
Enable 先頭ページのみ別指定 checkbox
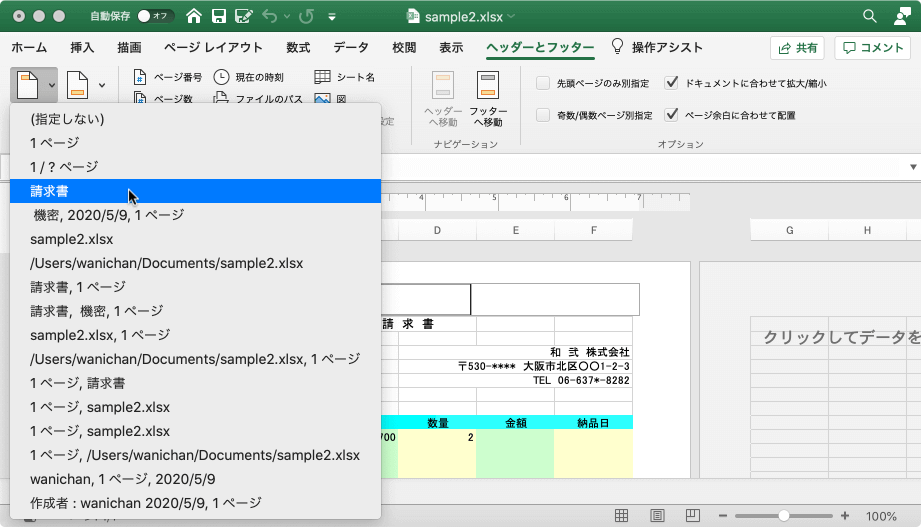pyautogui.click(x=543, y=83)
